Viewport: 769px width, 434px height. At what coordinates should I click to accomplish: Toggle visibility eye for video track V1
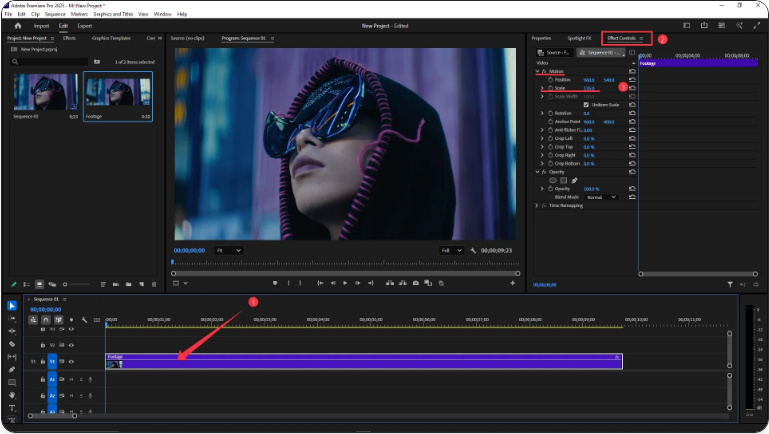coord(71,361)
